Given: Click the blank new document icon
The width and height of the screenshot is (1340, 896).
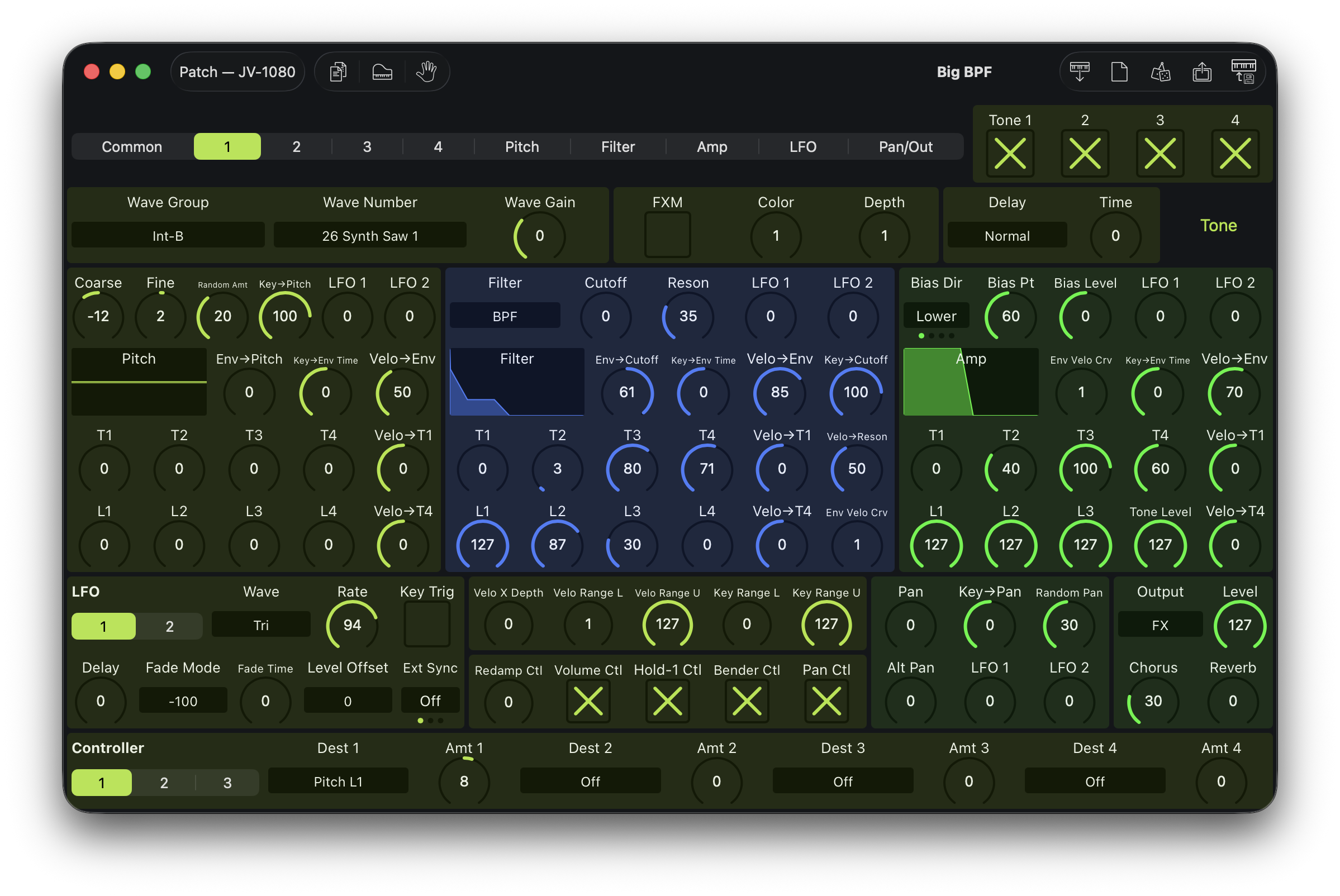Looking at the screenshot, I should pos(1119,72).
